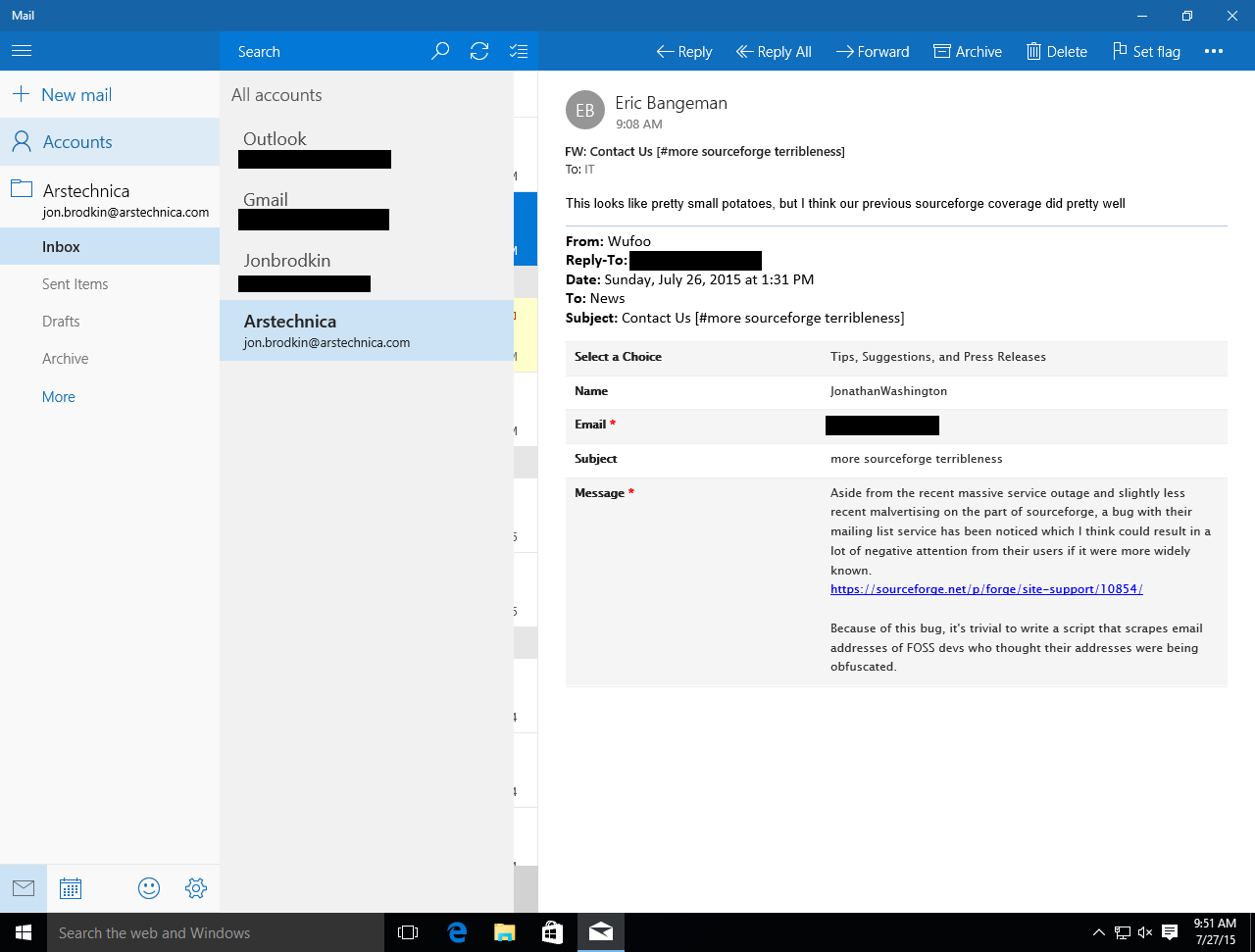
Task: Switch to the Calendar app icon
Action: tap(70, 887)
